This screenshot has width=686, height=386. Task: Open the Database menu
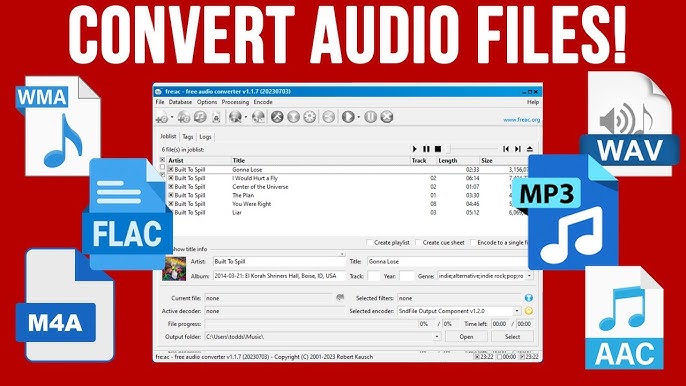(180, 102)
